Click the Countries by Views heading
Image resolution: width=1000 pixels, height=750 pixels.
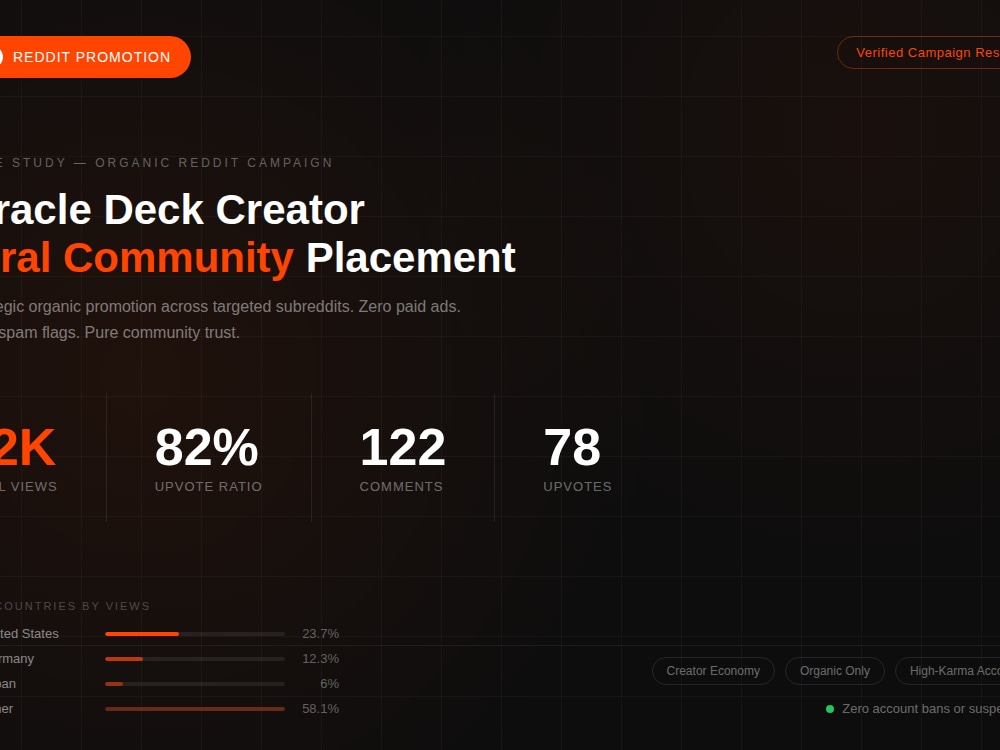point(75,606)
